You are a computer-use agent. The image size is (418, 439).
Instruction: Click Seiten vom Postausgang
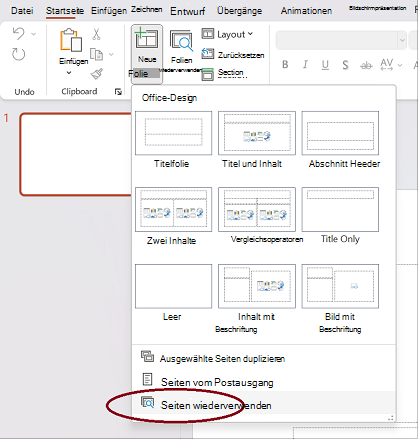point(263,382)
